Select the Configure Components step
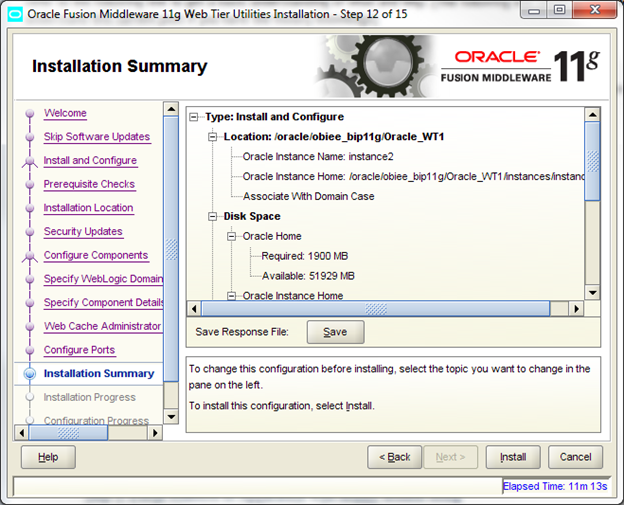This screenshot has width=624, height=505. pyautogui.click(x=95, y=255)
